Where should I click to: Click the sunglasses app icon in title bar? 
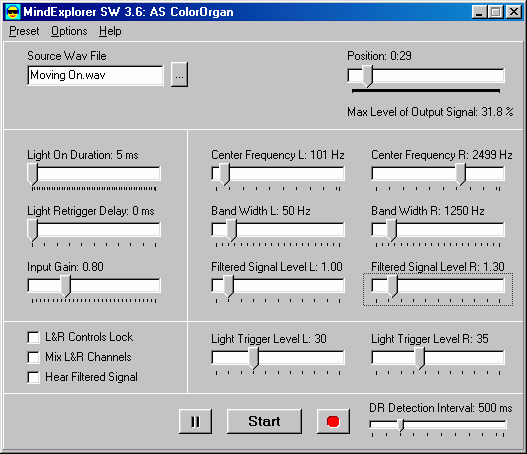pyautogui.click(x=13, y=12)
